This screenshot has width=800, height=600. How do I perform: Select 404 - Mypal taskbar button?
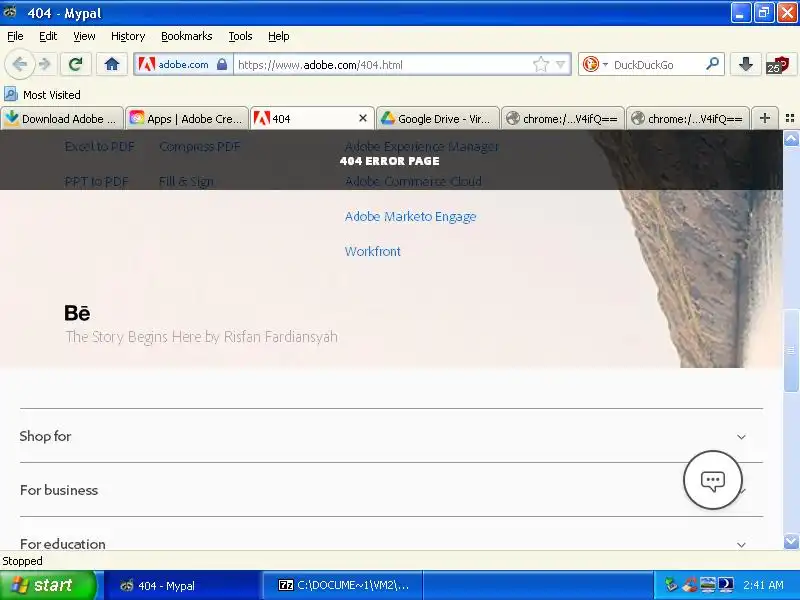184,585
